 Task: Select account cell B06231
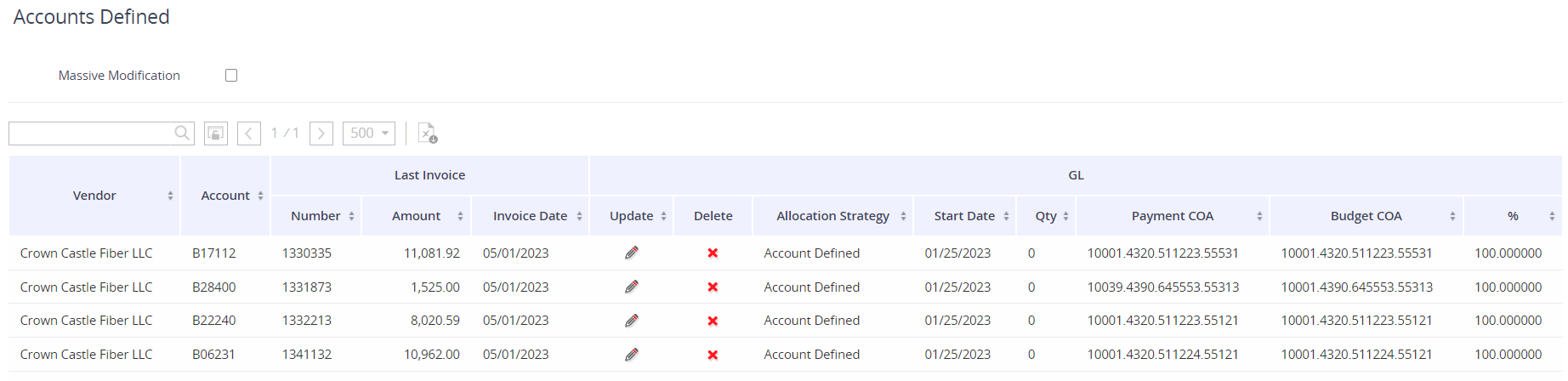(x=213, y=355)
